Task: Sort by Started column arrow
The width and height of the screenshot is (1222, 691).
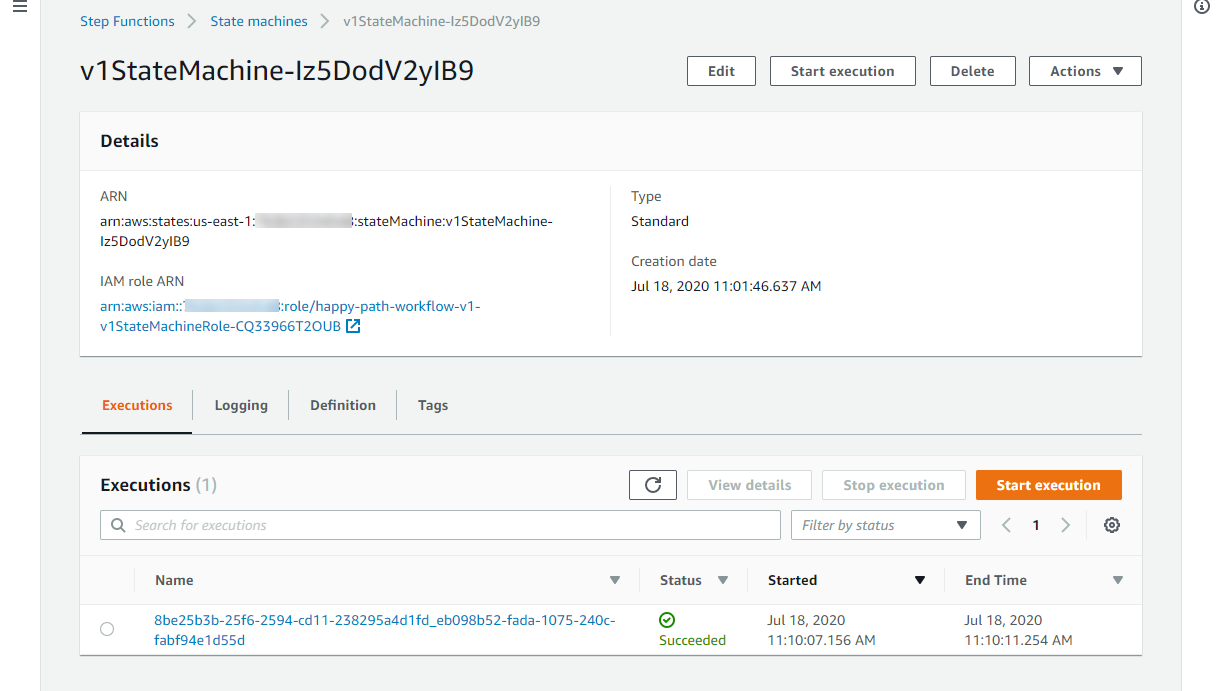Action: point(920,580)
